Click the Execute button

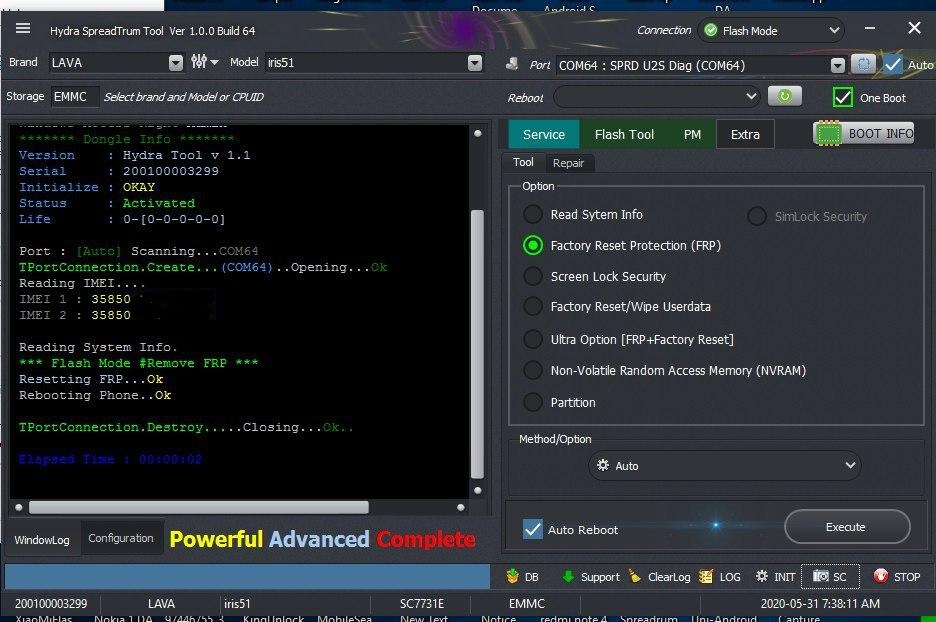click(x=847, y=526)
